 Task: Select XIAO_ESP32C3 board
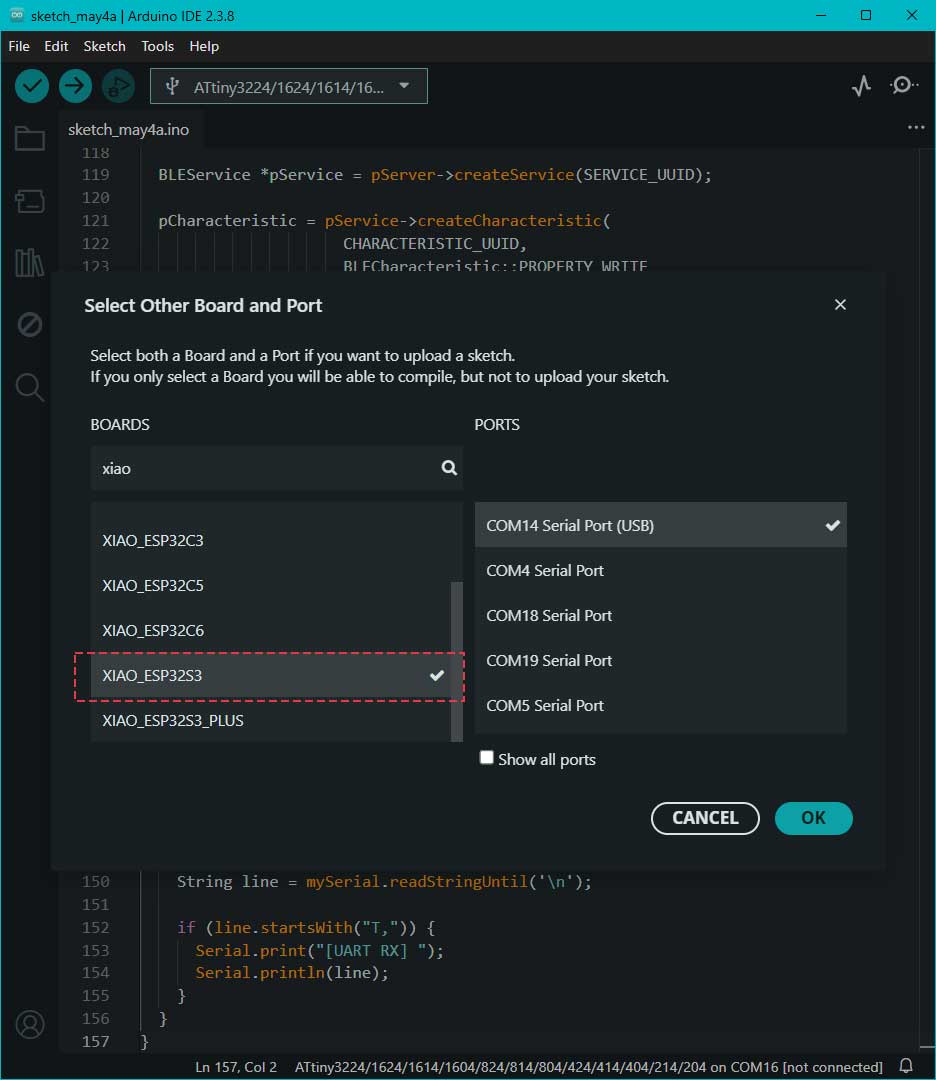[270, 541]
